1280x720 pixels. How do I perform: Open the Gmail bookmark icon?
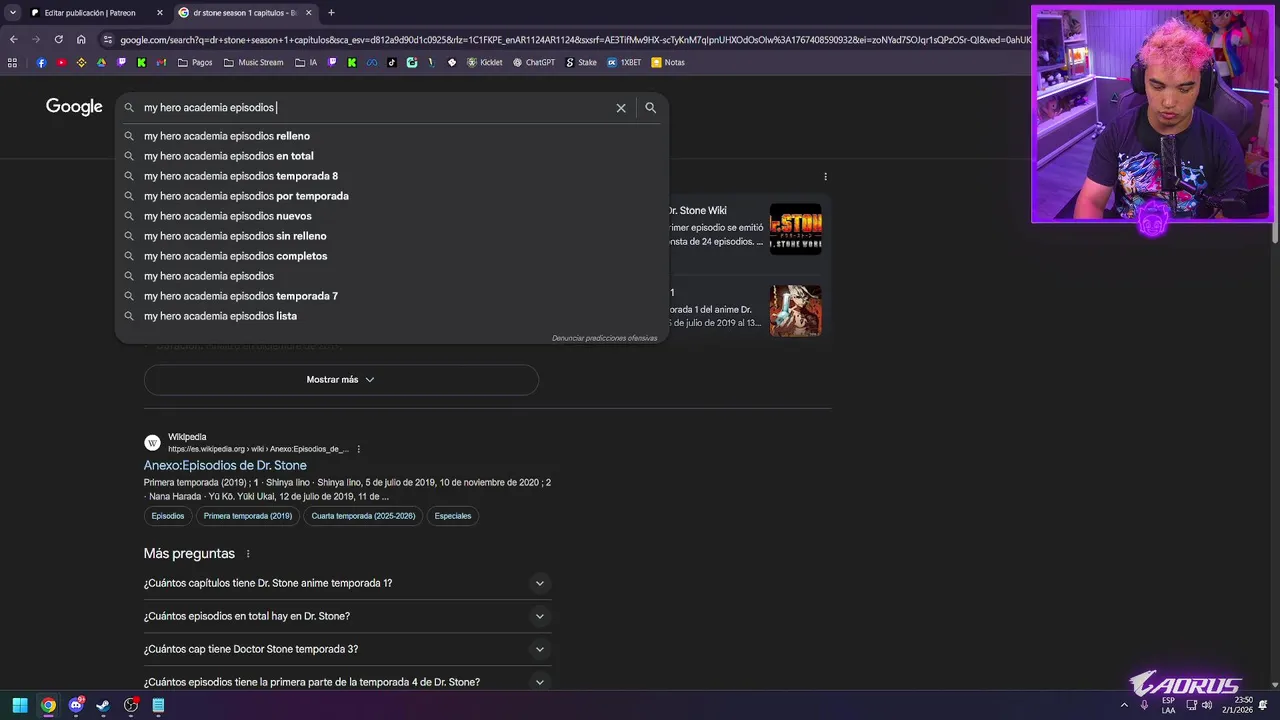(161, 62)
